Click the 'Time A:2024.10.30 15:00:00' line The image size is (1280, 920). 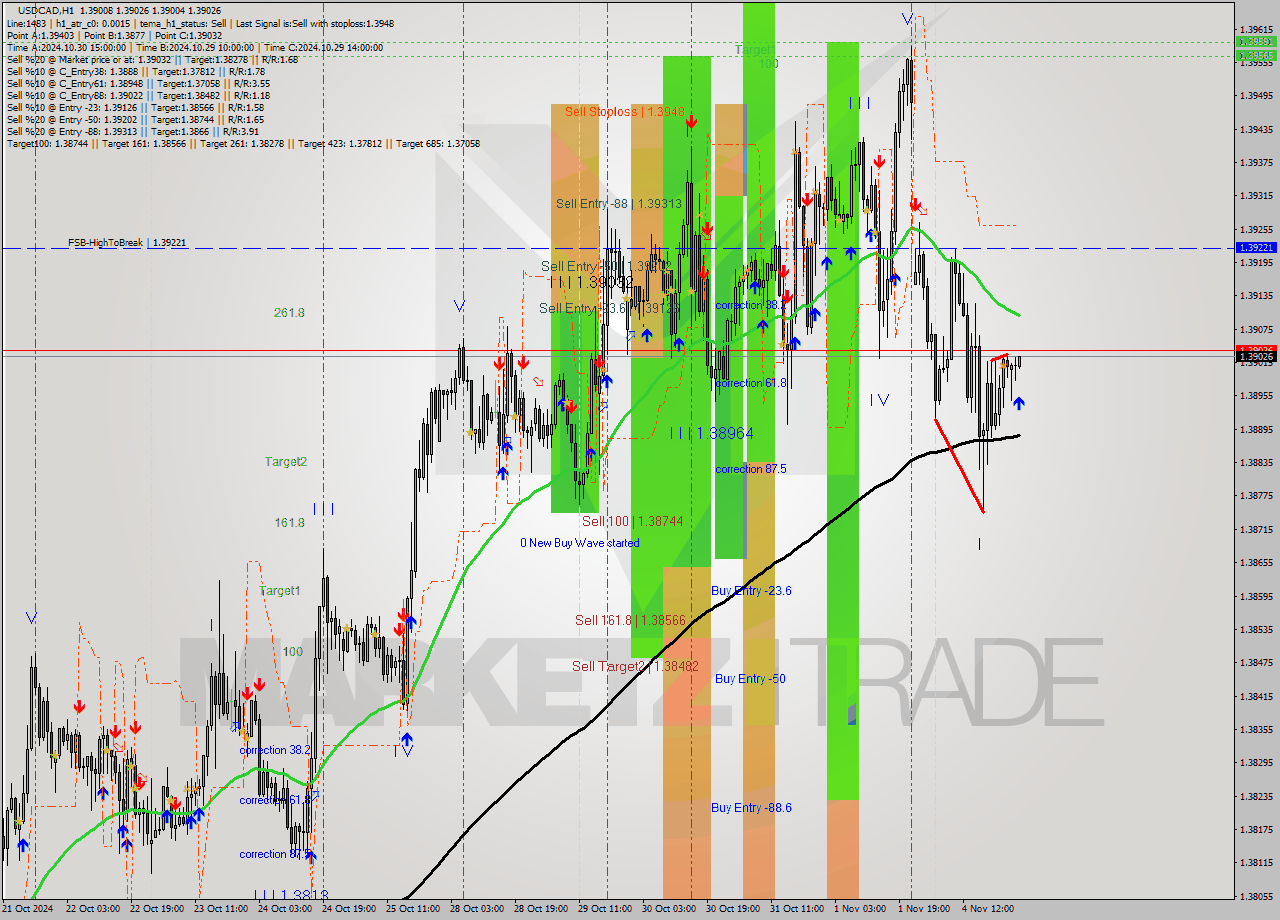pyautogui.click(x=195, y=47)
